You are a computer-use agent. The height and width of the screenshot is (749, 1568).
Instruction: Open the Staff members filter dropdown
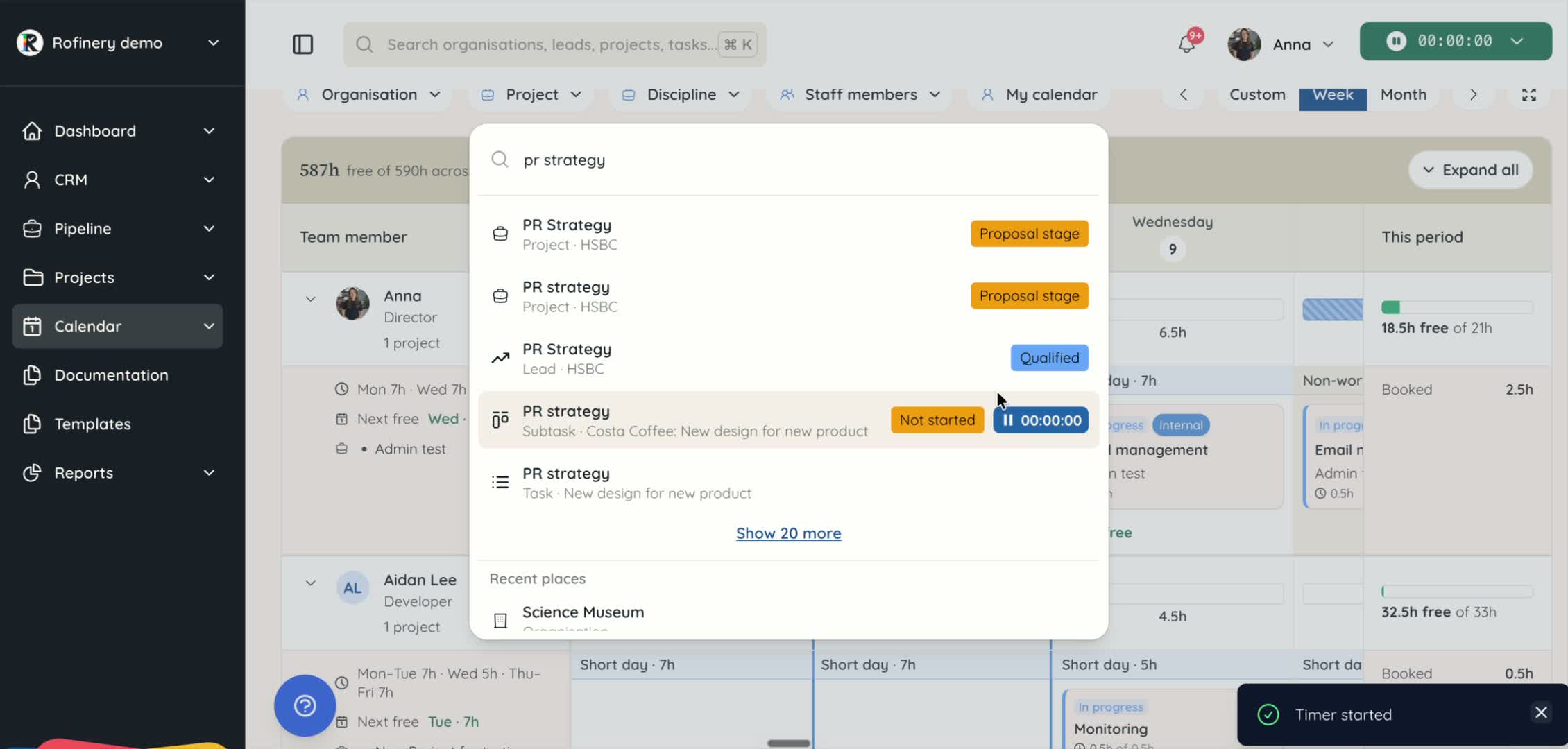click(860, 94)
